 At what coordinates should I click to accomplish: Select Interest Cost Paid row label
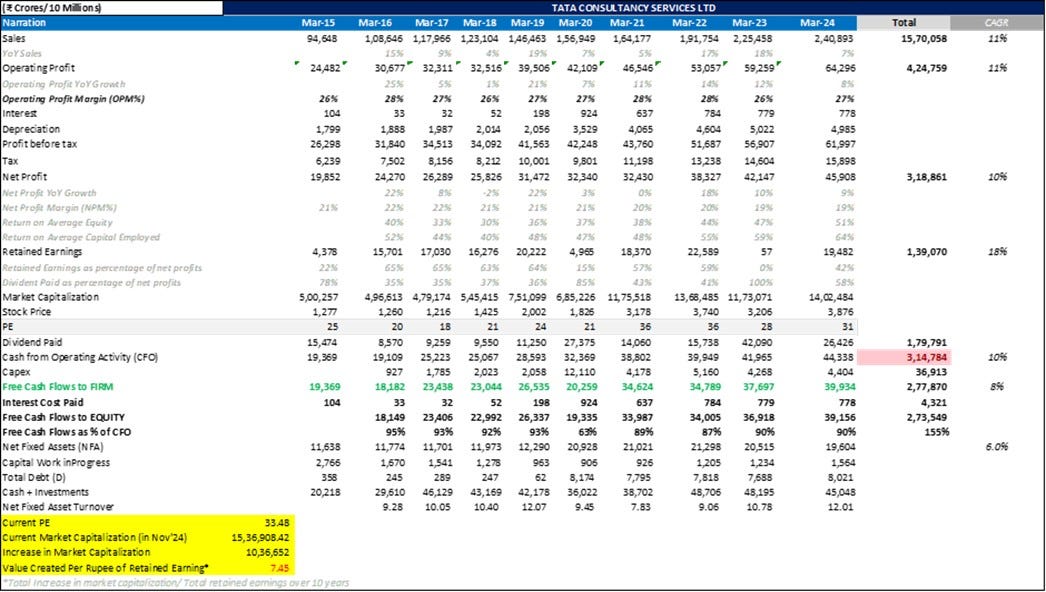43,402
